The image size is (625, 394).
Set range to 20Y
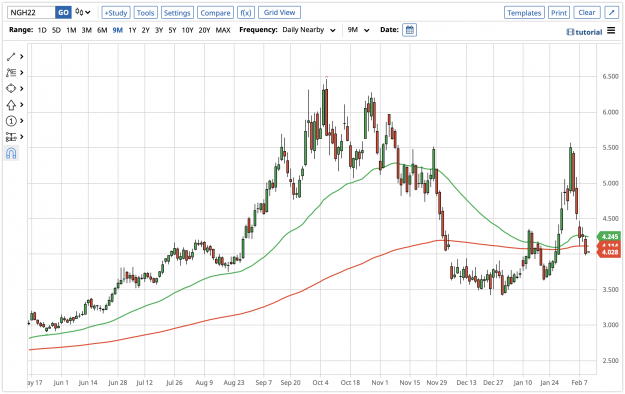204,30
